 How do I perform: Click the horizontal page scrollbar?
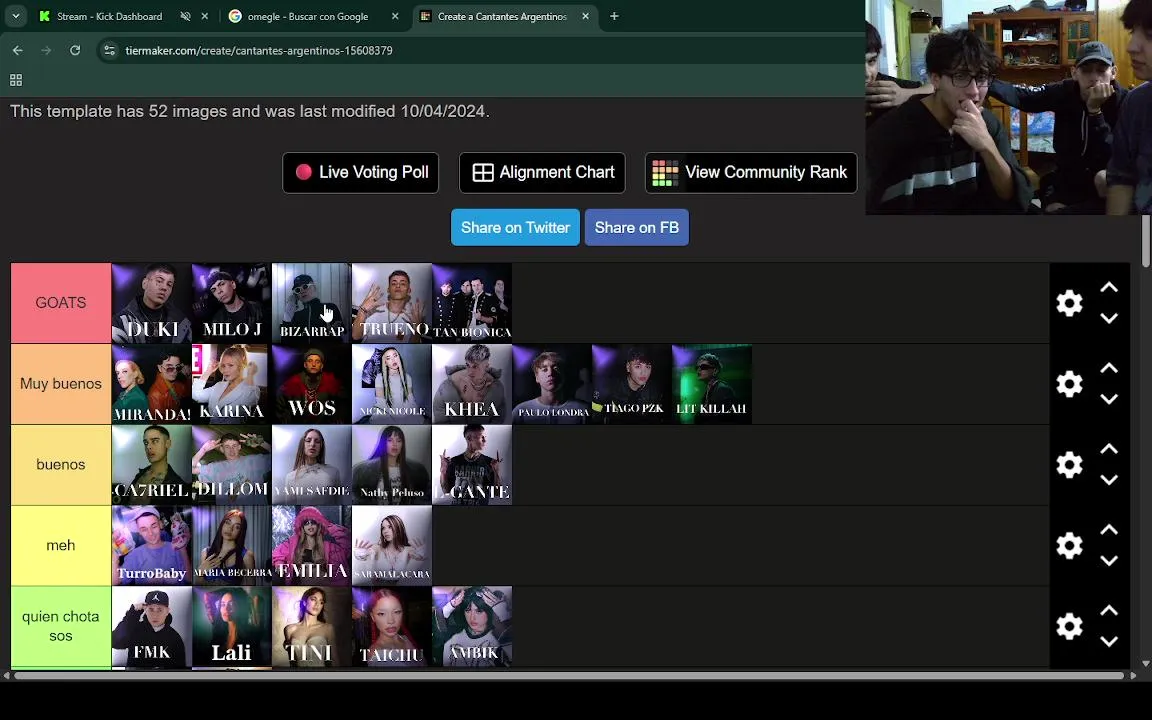[569, 675]
